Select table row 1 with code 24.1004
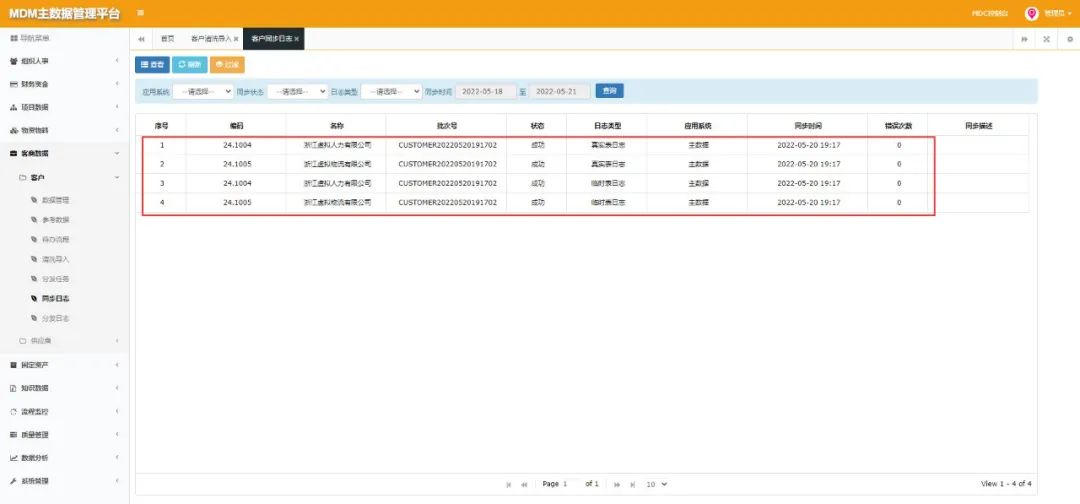 pyautogui.click(x=582, y=145)
